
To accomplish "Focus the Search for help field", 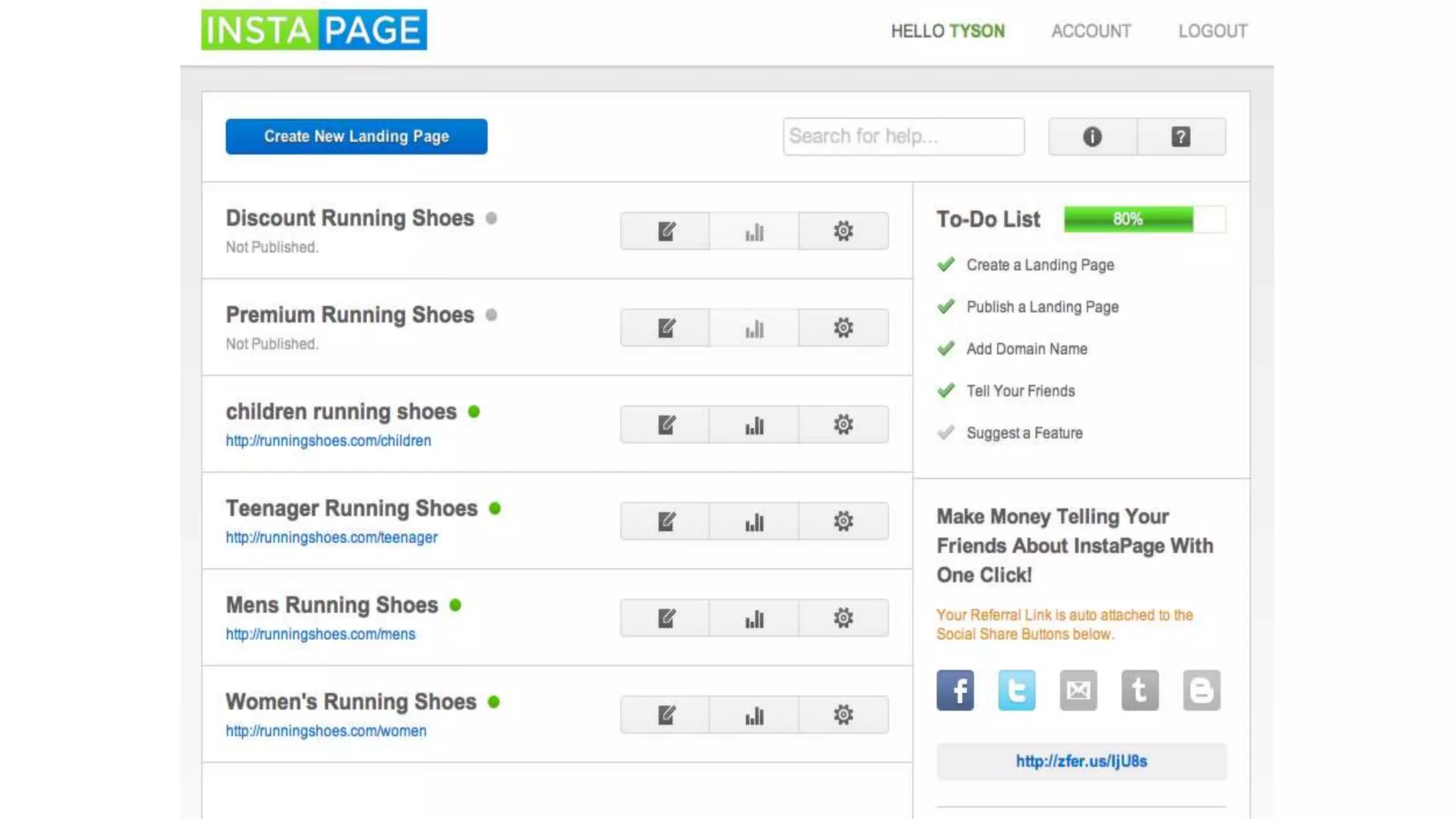I will click(x=903, y=136).
